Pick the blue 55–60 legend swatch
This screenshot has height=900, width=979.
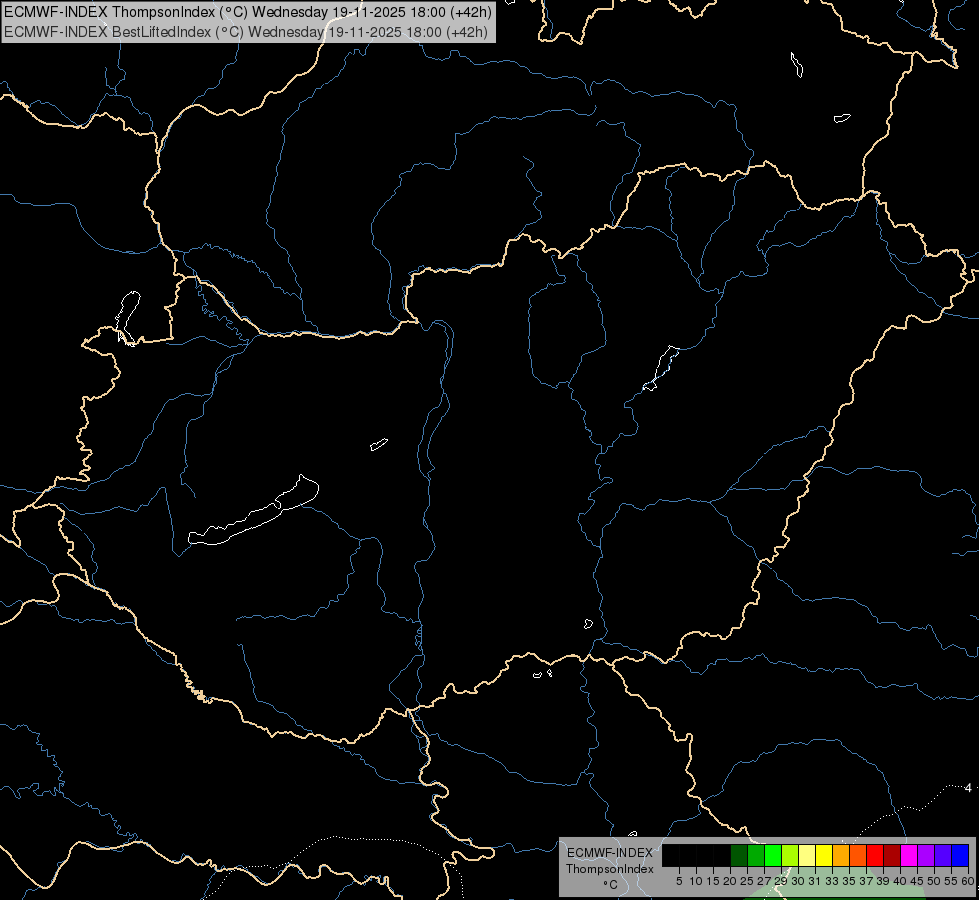click(x=960, y=855)
